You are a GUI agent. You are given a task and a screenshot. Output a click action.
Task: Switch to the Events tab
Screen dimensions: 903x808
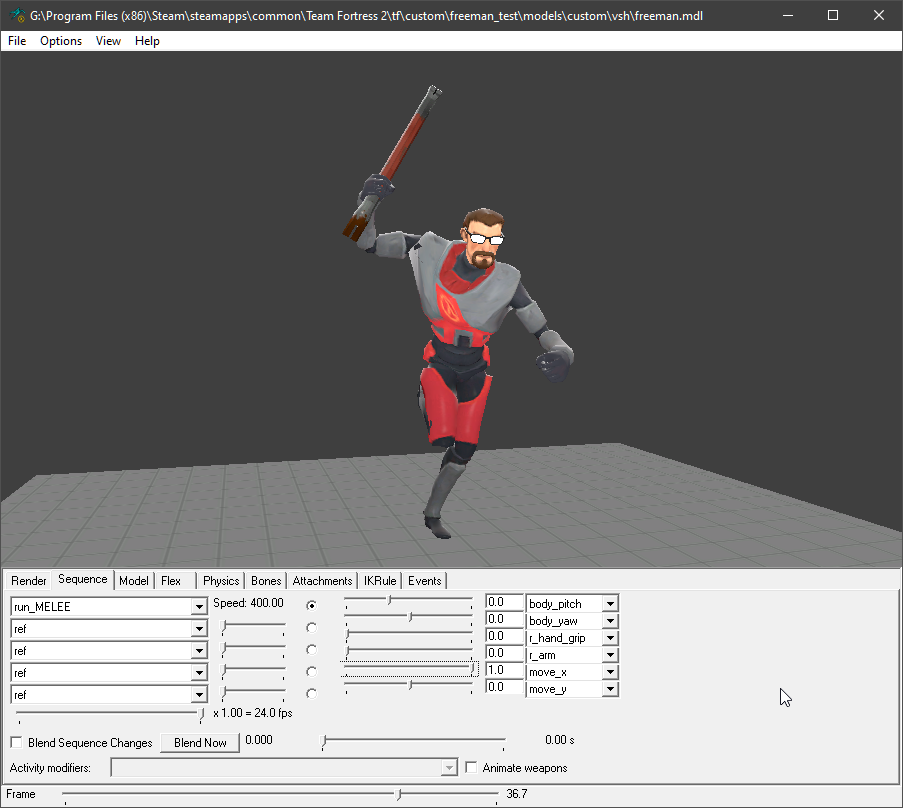(x=424, y=581)
